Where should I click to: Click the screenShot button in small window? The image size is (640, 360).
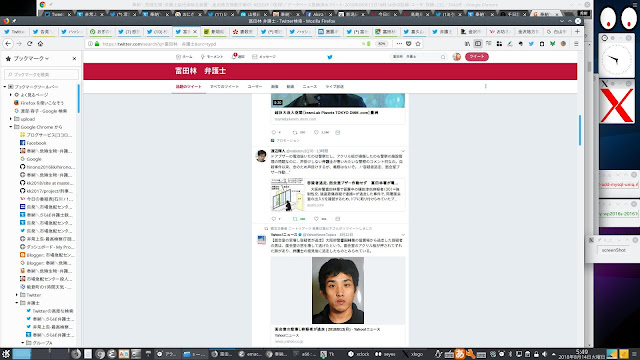click(613, 250)
